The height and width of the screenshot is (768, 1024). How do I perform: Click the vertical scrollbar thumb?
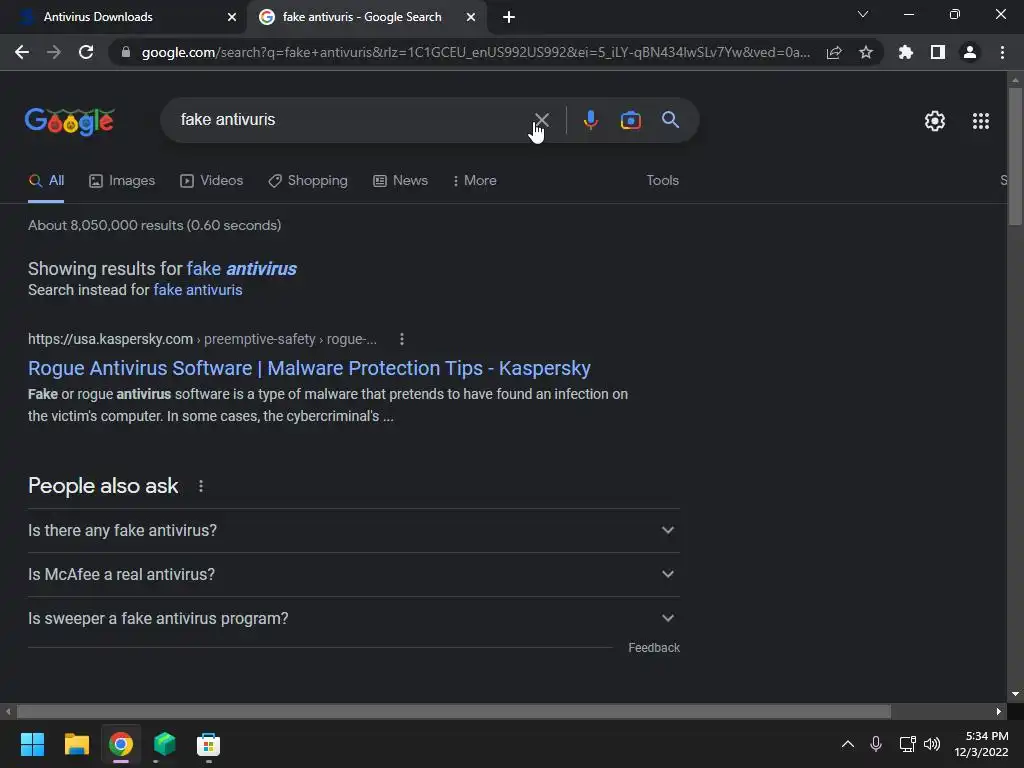pyautogui.click(x=1015, y=155)
